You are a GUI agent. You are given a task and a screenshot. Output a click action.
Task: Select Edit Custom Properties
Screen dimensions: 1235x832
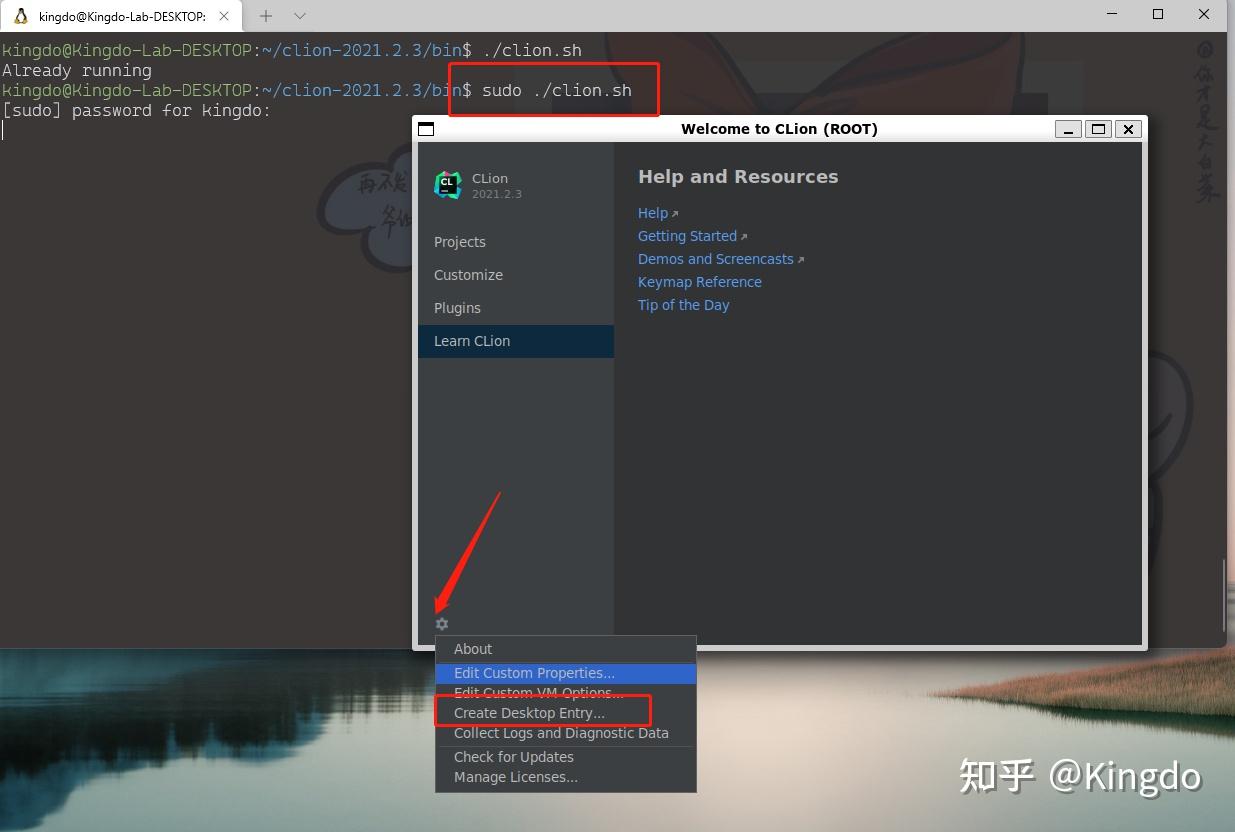(533, 673)
